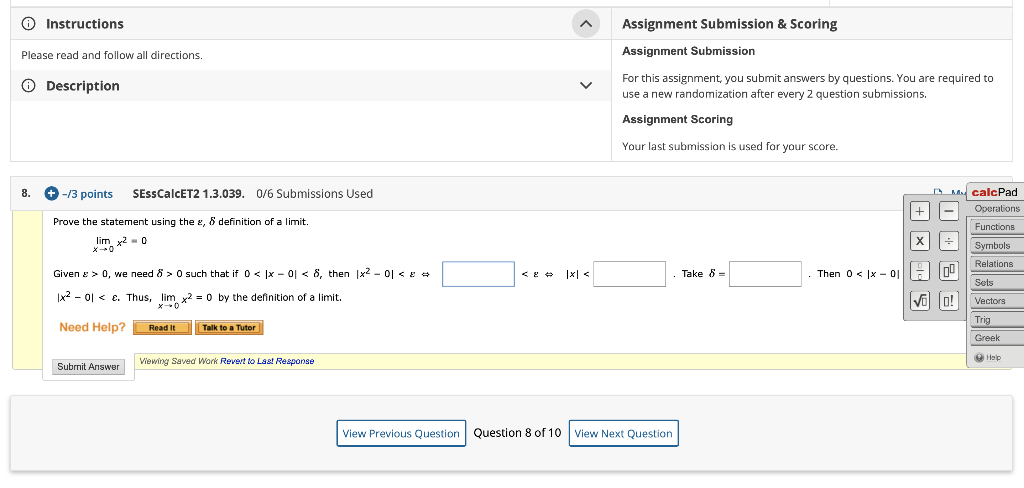
Task: Open the Relations tab in calcPad
Action: [997, 264]
